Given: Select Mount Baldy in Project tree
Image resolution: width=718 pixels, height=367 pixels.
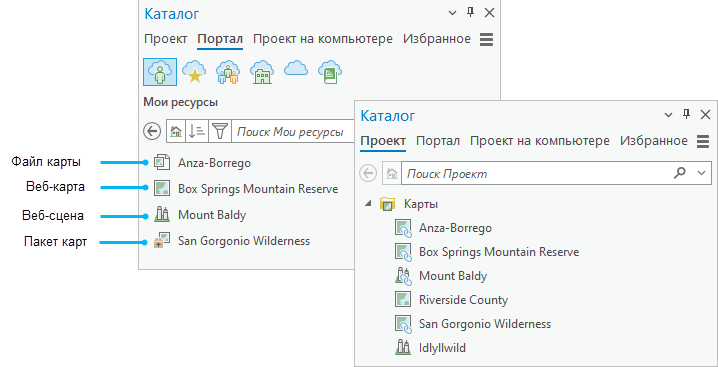Looking at the screenshot, I should click(x=453, y=276).
